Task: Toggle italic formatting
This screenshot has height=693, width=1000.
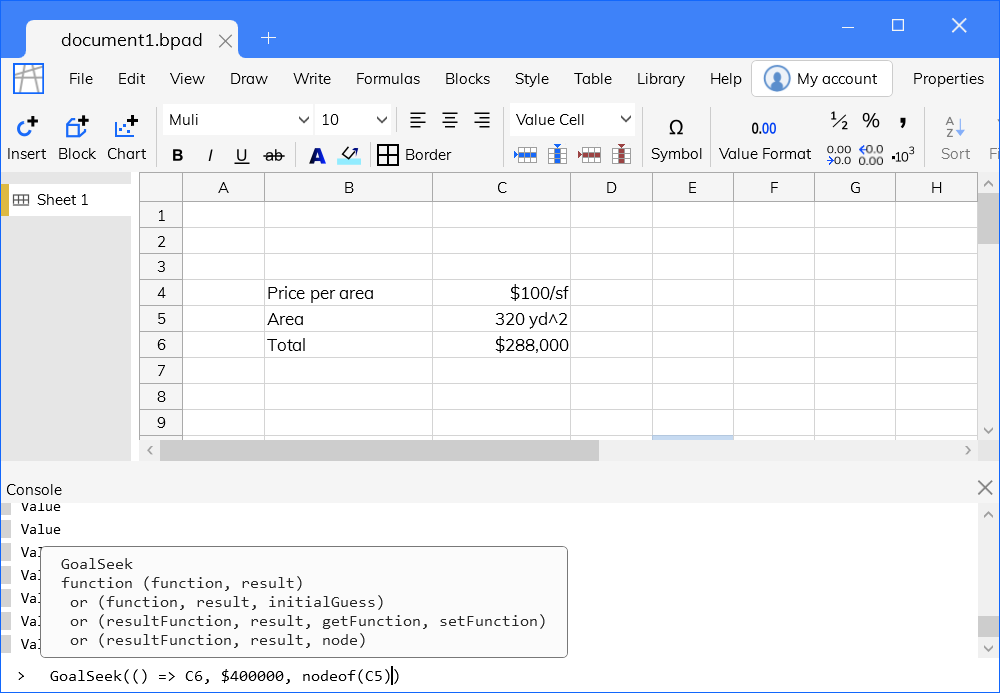Action: pos(210,156)
